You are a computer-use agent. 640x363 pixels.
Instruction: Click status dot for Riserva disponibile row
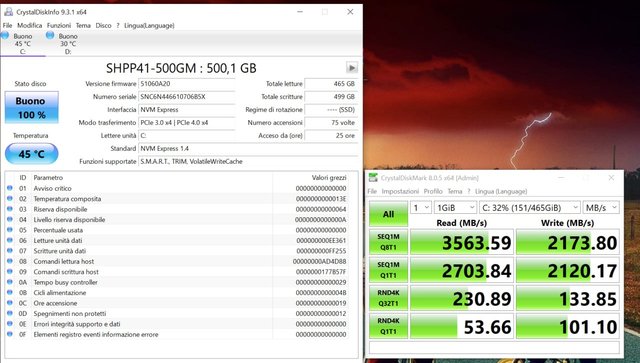point(10,209)
